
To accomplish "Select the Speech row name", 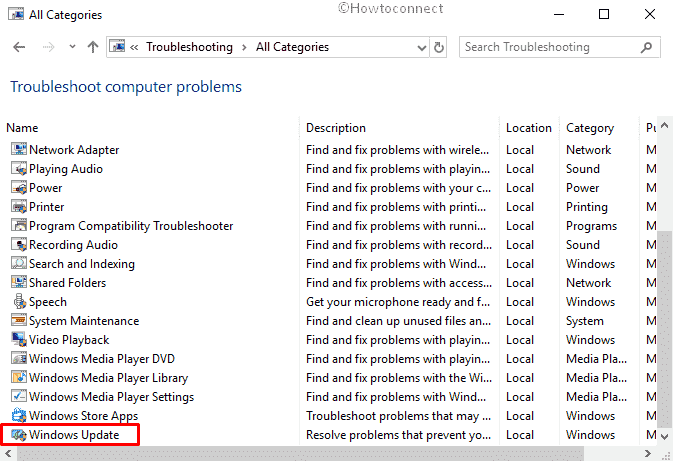I will (x=48, y=302).
